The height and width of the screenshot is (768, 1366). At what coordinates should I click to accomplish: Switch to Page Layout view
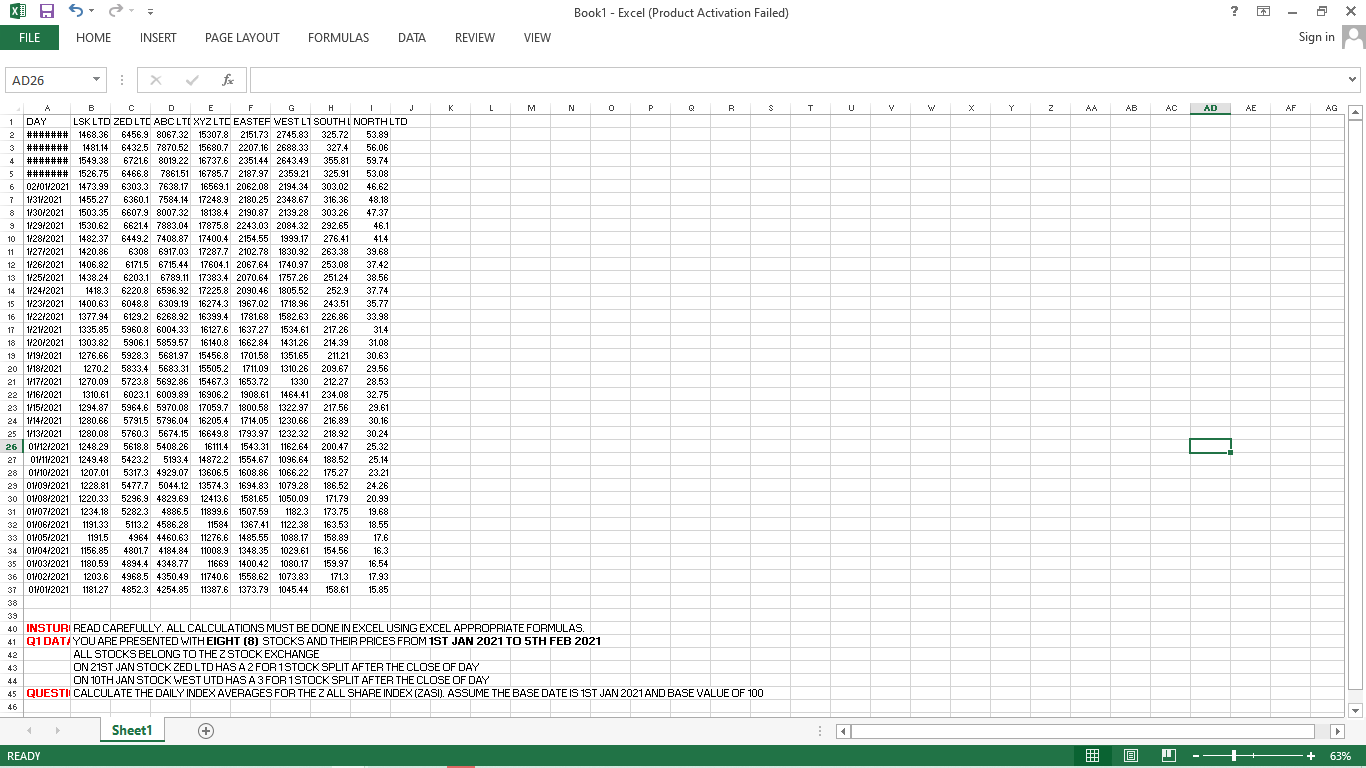point(1130,756)
